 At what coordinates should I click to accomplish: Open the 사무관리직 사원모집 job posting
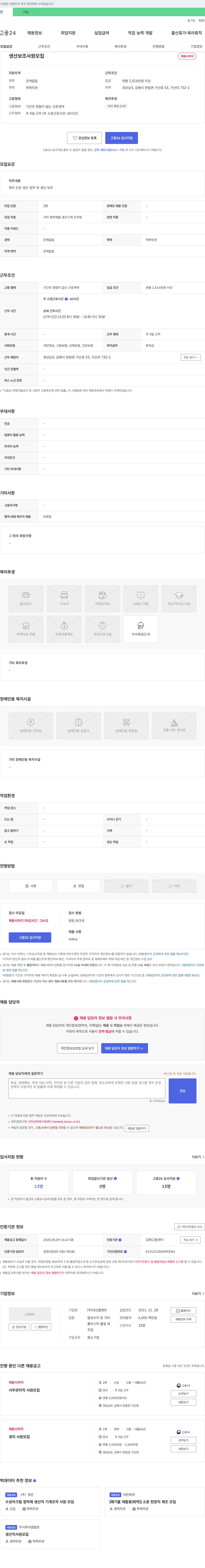point(24,1390)
